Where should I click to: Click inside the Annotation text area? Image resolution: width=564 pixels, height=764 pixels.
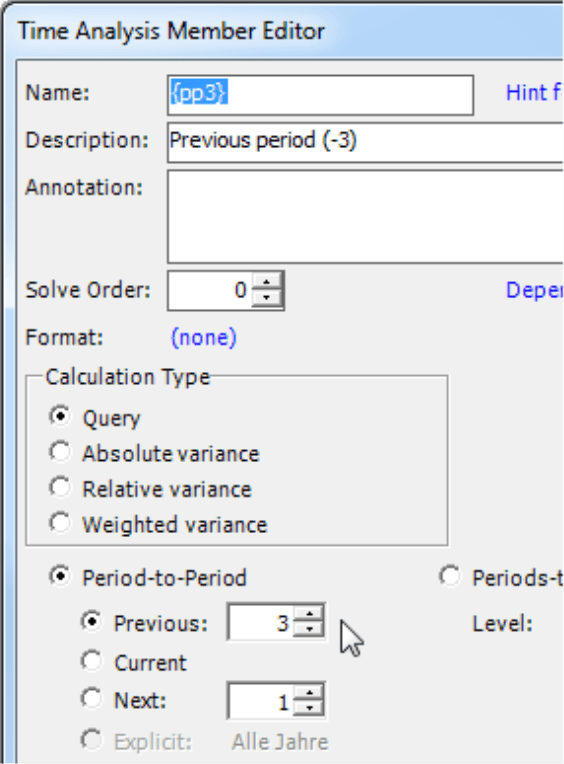365,216
